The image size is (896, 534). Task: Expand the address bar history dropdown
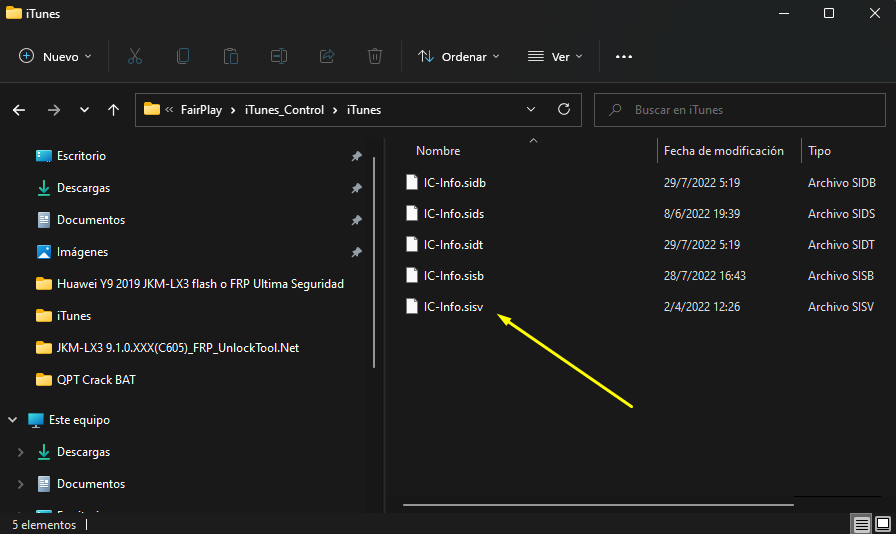(531, 109)
